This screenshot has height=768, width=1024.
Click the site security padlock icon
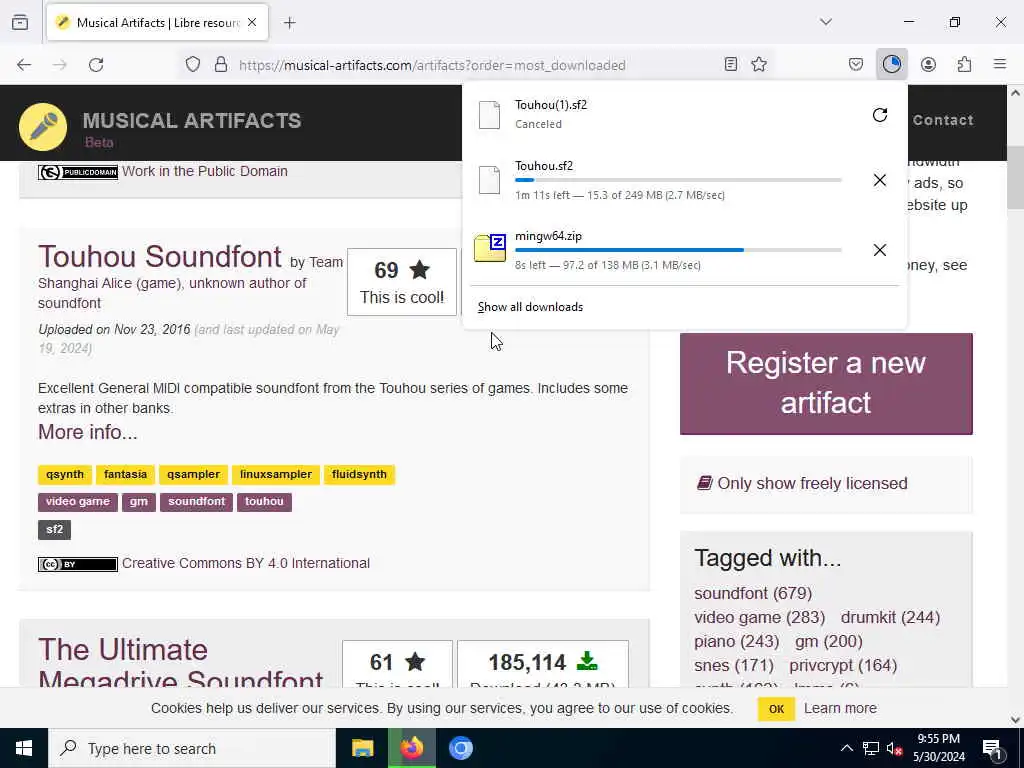pos(221,65)
